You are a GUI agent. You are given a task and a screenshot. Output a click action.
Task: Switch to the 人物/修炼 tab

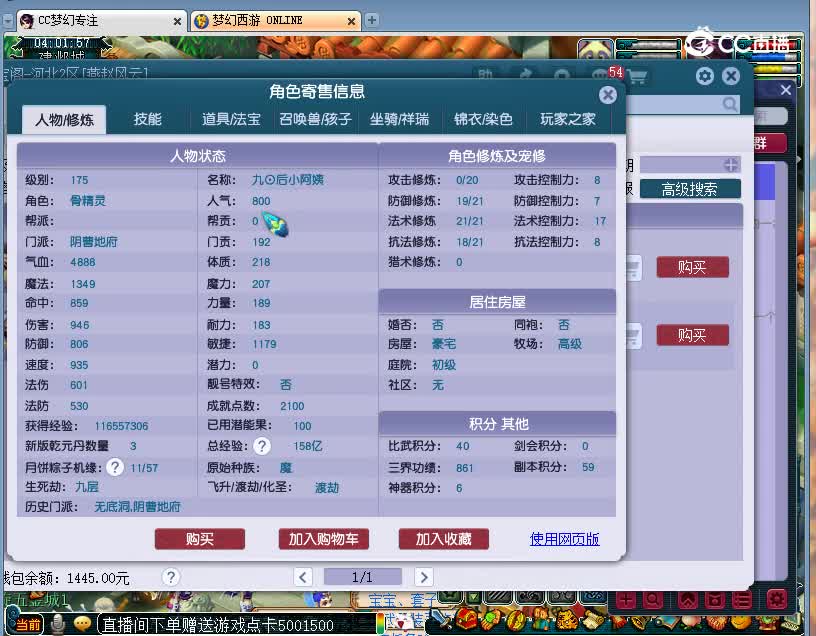point(65,120)
